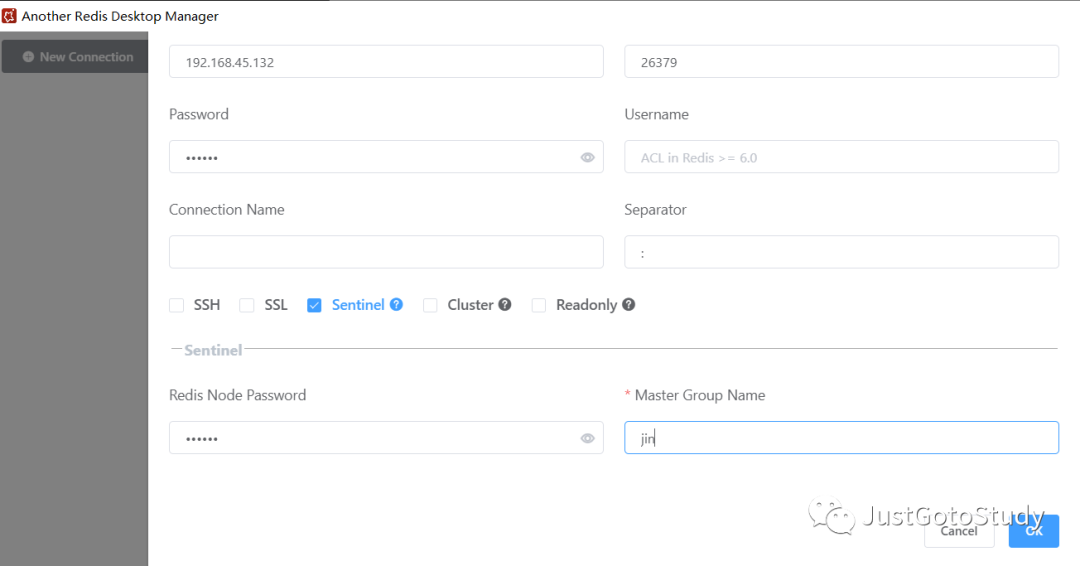Click the New Connection button
Viewport: 1080px width, 566px height.
75,56
